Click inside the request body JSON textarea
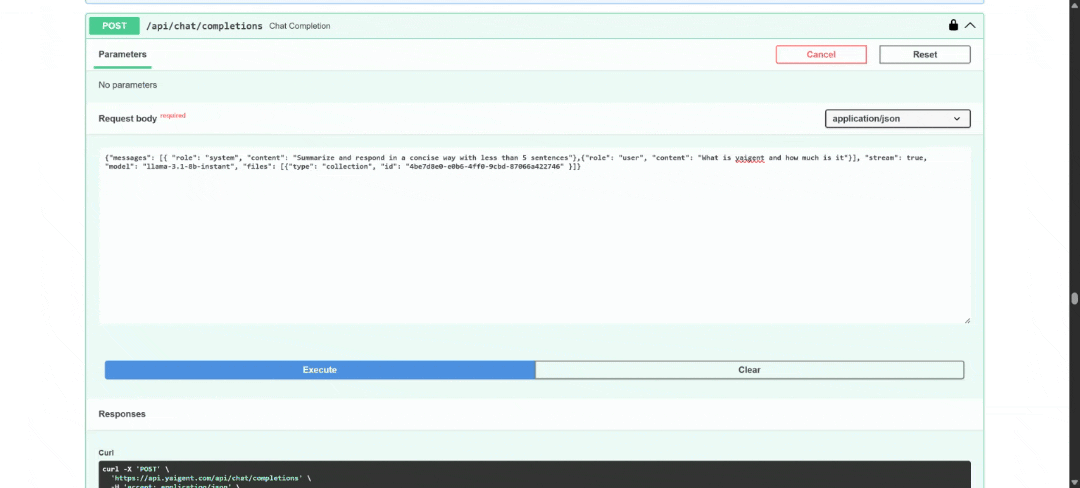1080x488 pixels. pos(535,240)
